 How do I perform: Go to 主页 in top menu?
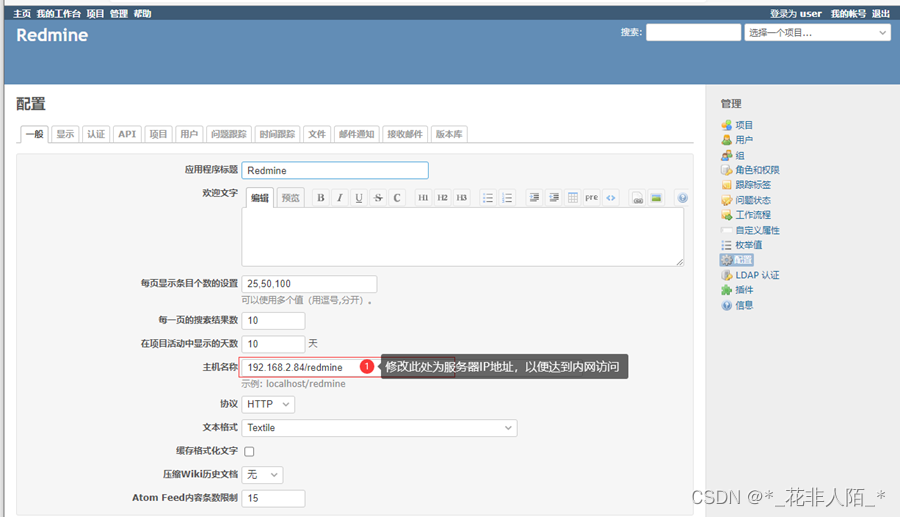point(22,14)
